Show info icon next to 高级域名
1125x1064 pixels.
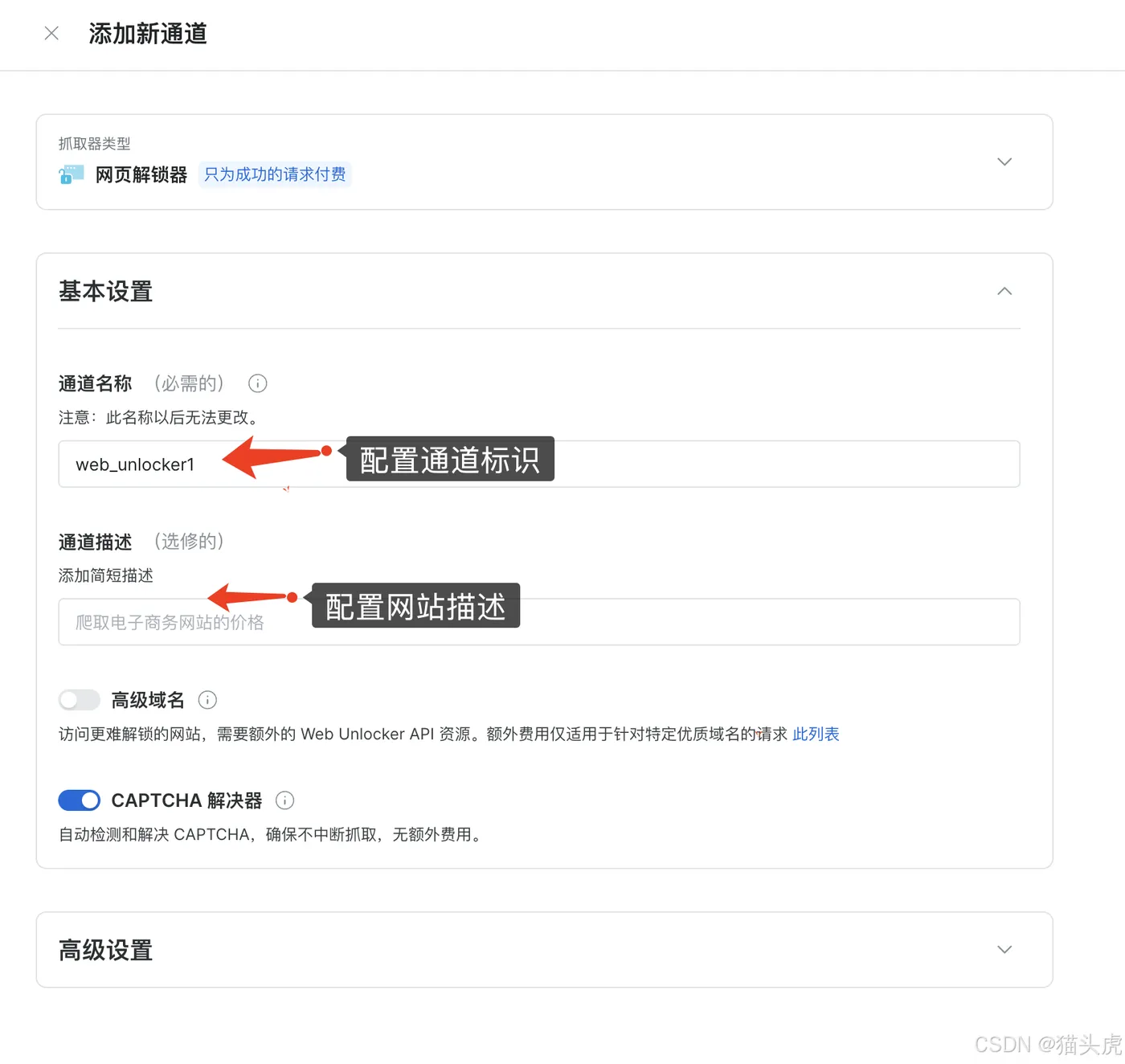[207, 700]
